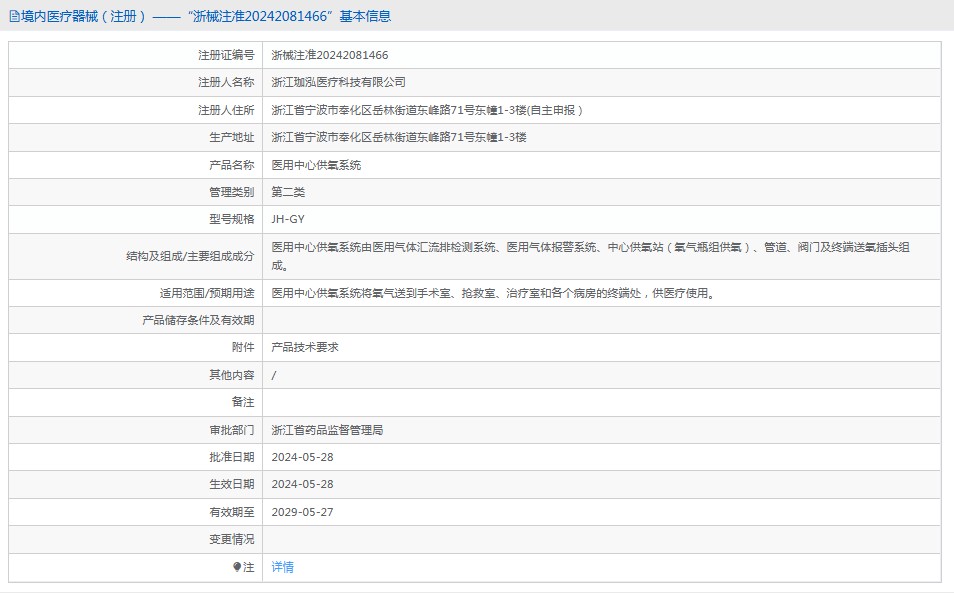Click the empty 产品储存条件及有效期 value cell
This screenshot has width=954, height=593.
[600, 320]
